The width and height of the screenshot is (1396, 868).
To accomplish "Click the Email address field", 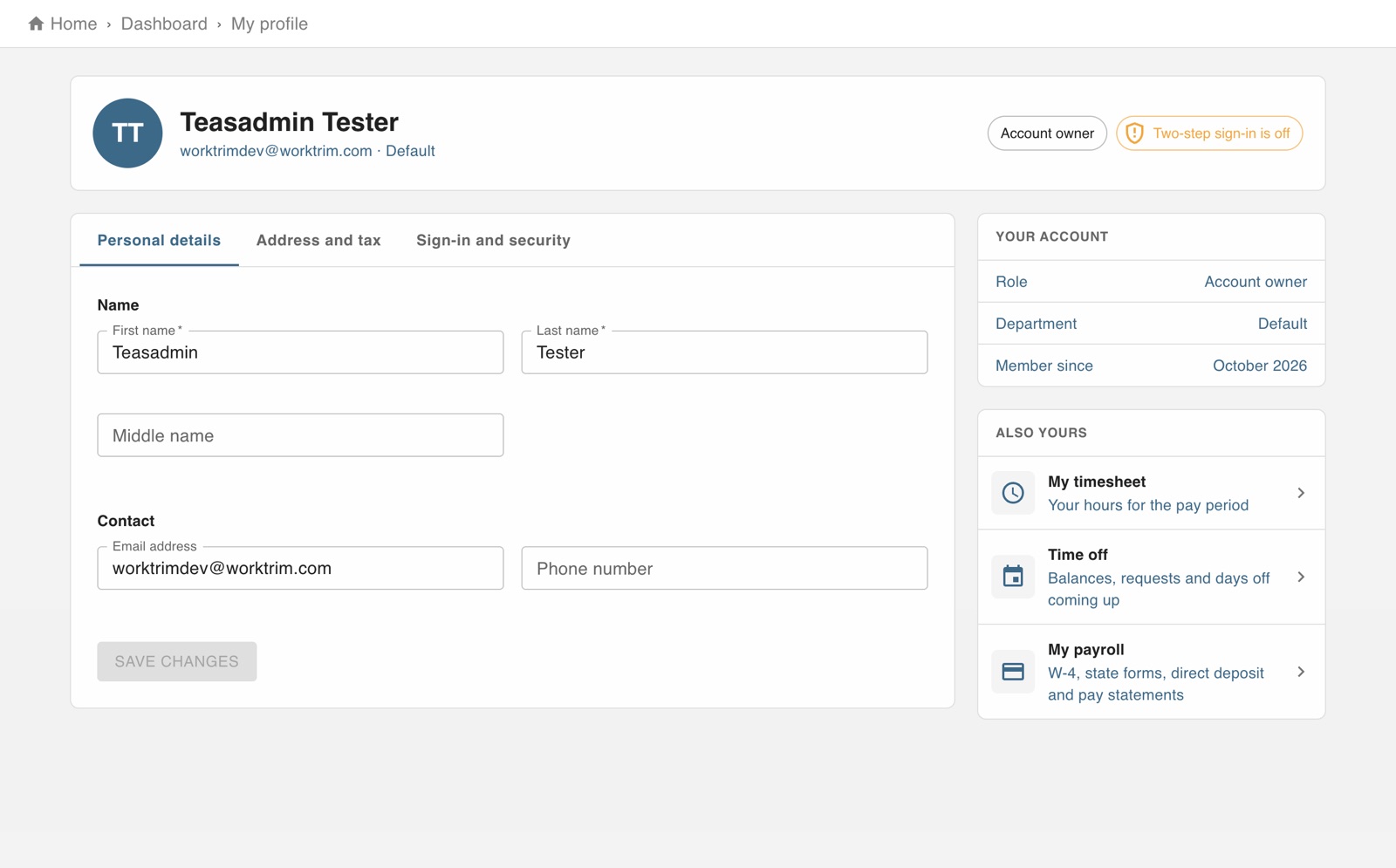I will coord(300,568).
